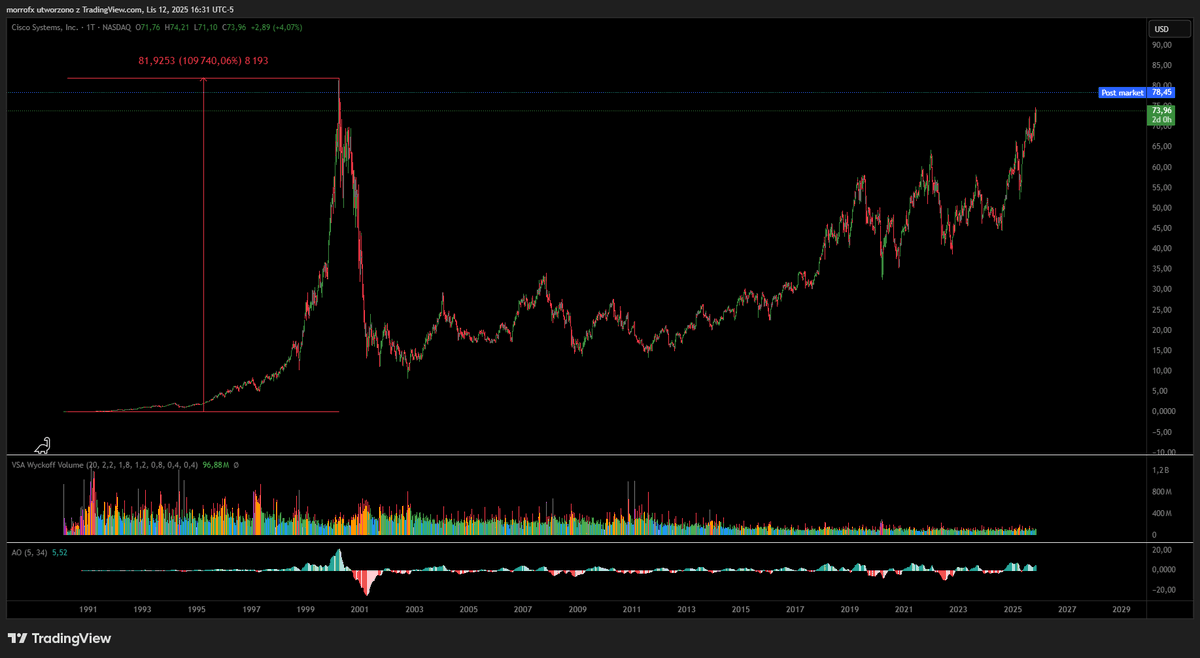1200x658 pixels.
Task: Click the 35,00 price axis label
Action: click(x=1162, y=269)
